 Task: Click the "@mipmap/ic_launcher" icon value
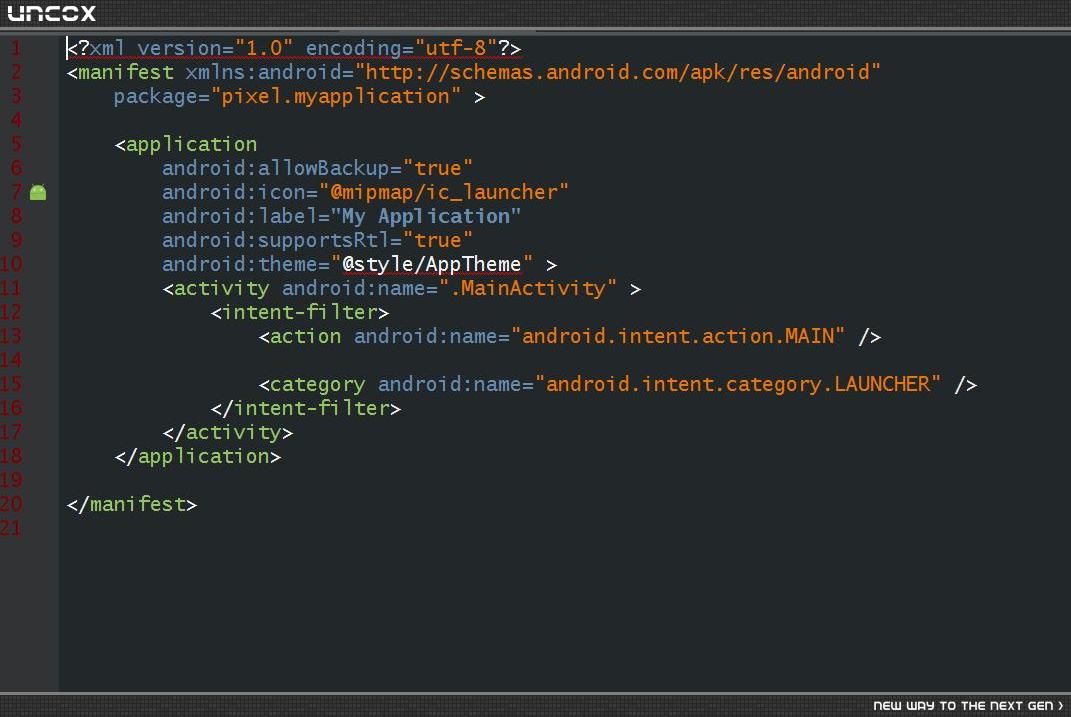pyautogui.click(x=443, y=192)
